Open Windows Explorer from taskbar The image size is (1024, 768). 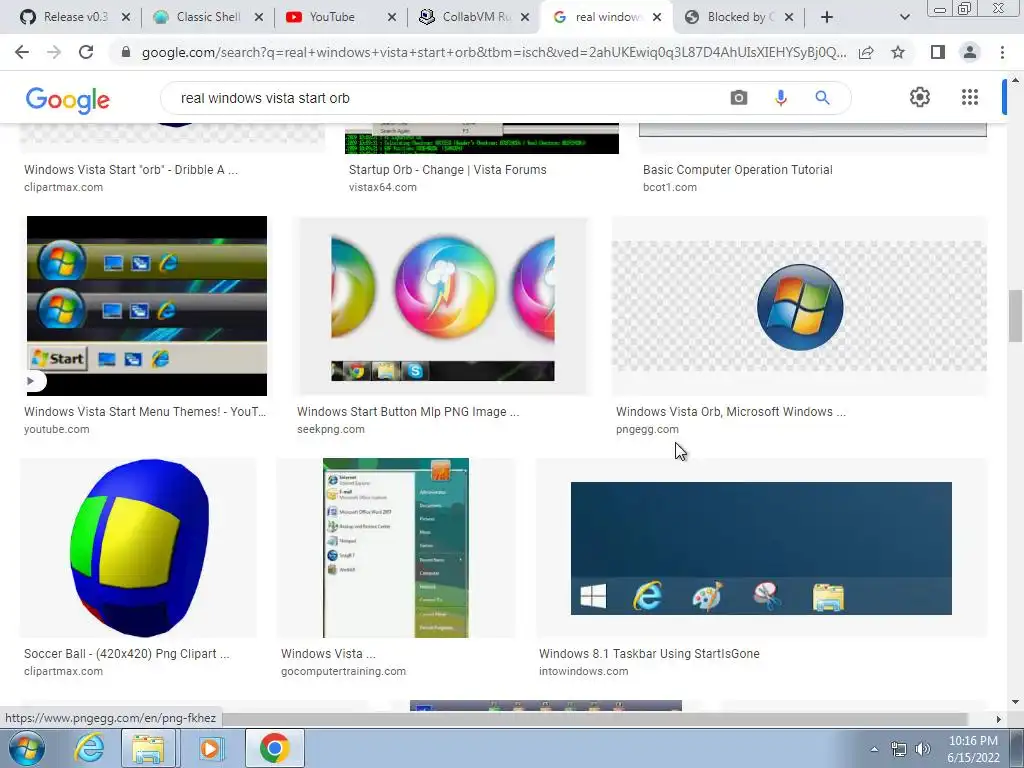point(148,748)
